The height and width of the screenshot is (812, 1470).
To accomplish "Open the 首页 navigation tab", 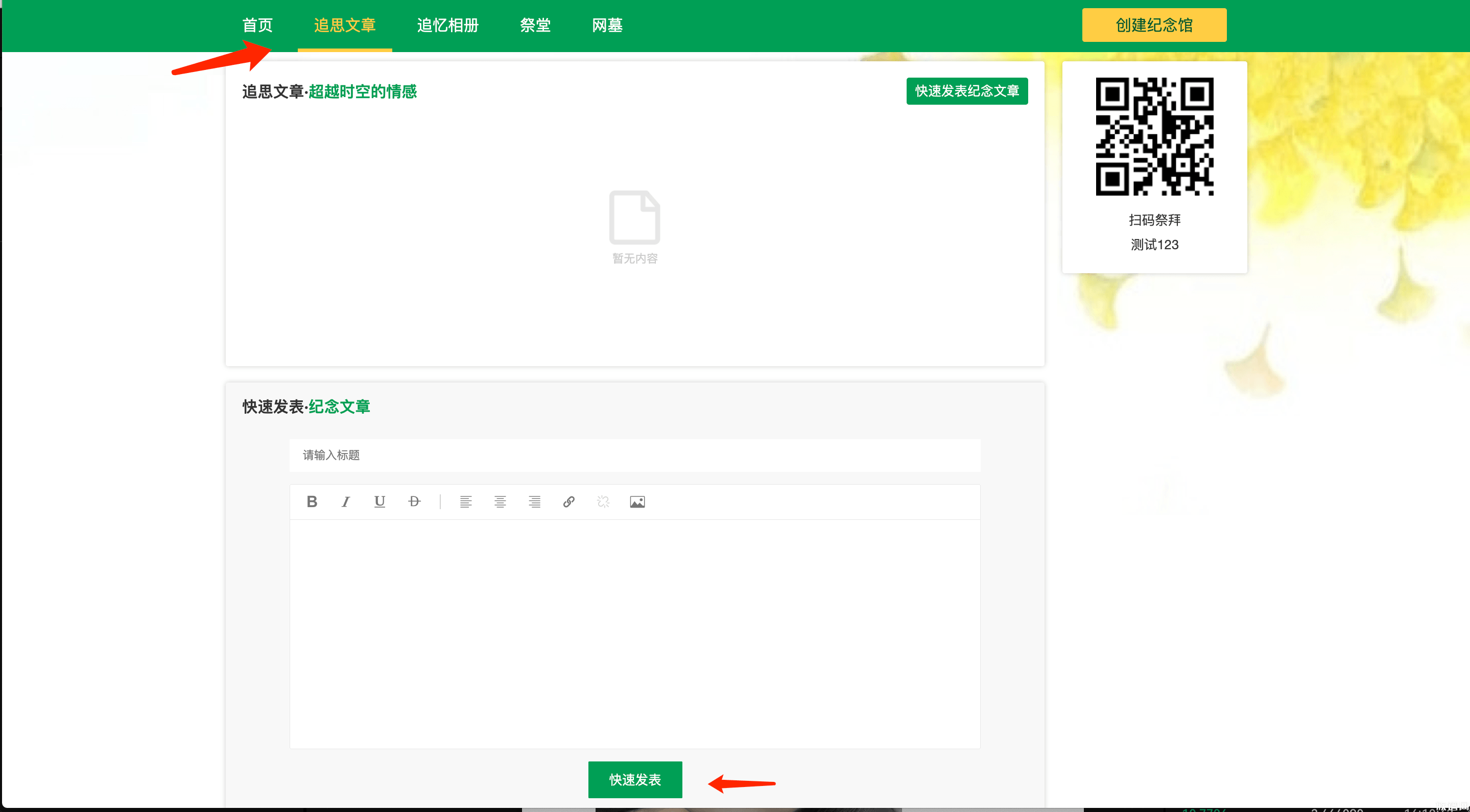I will coord(257,25).
